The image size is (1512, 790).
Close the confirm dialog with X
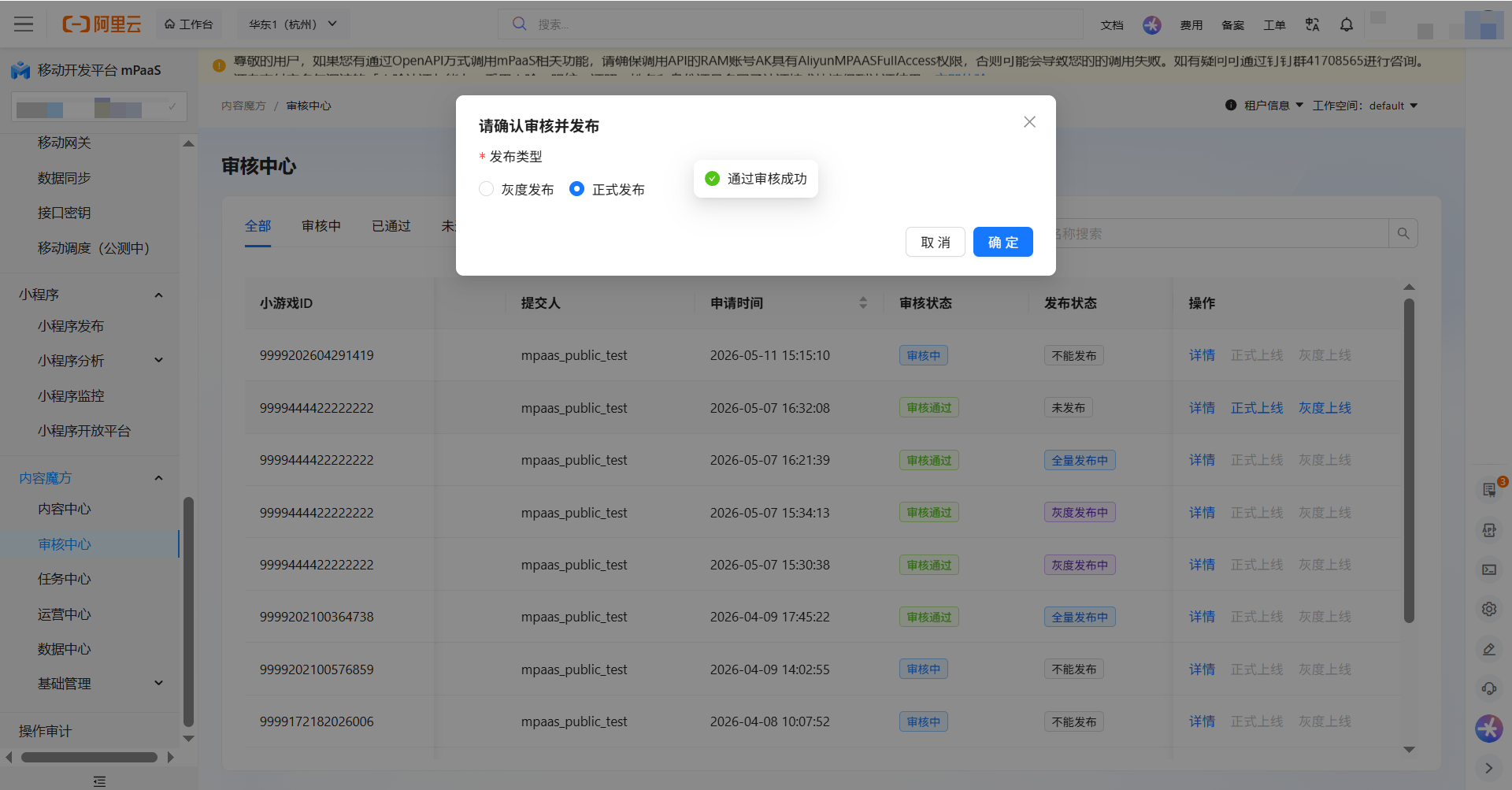(x=1029, y=122)
